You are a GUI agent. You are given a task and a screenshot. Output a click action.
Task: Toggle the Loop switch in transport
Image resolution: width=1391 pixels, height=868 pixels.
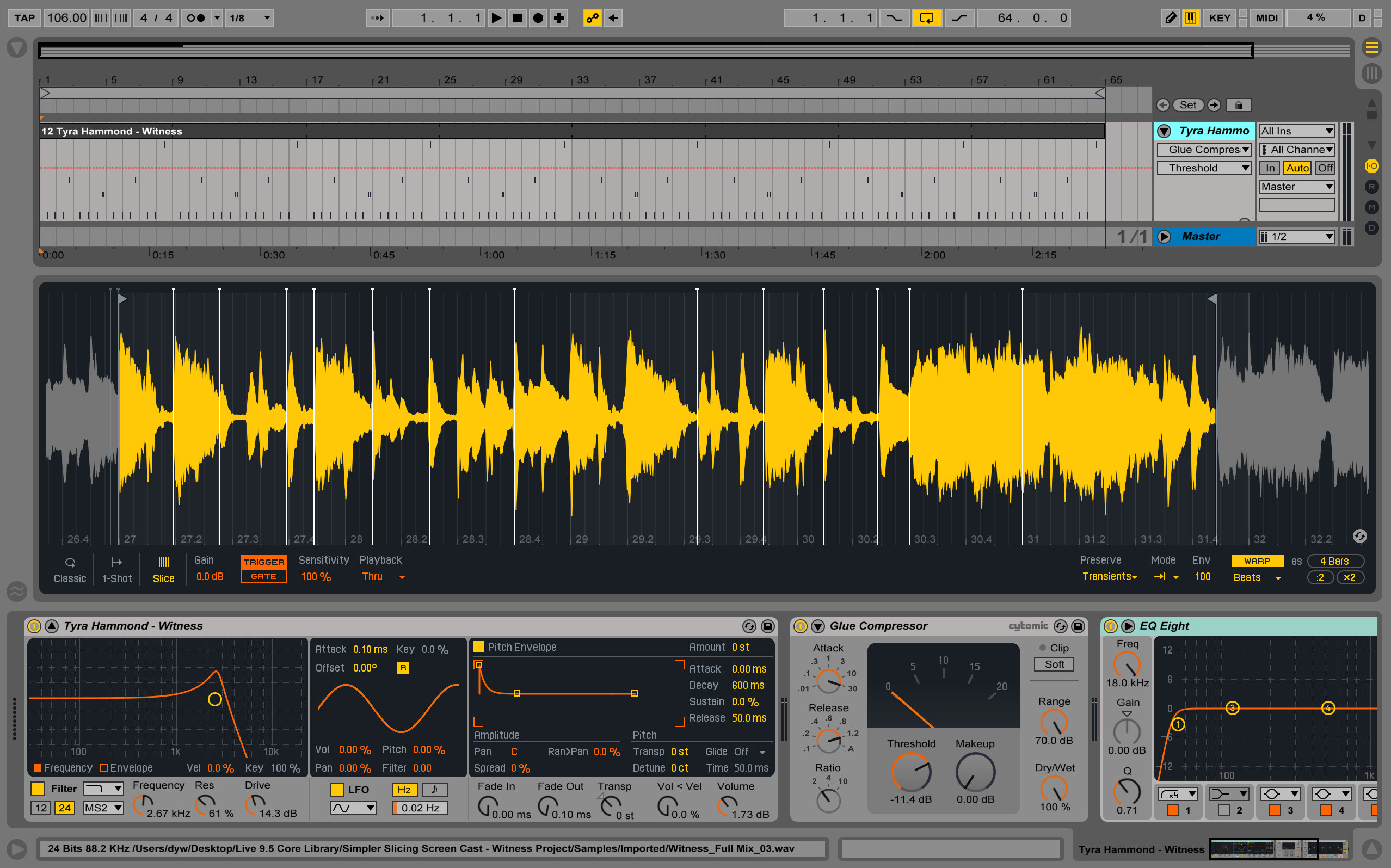pyautogui.click(x=926, y=18)
